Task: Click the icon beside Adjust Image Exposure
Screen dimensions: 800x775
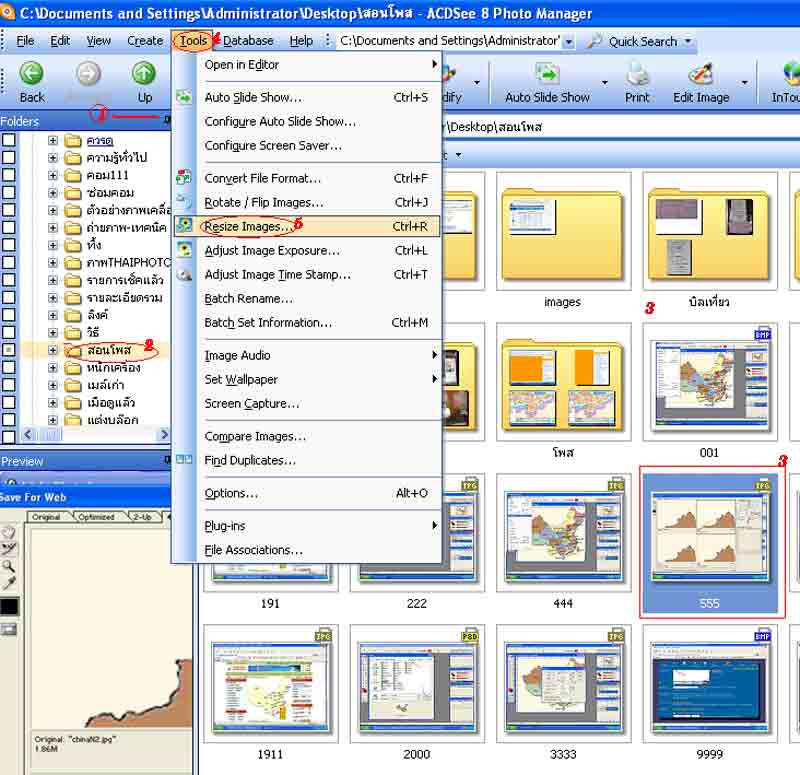Action: (184, 249)
